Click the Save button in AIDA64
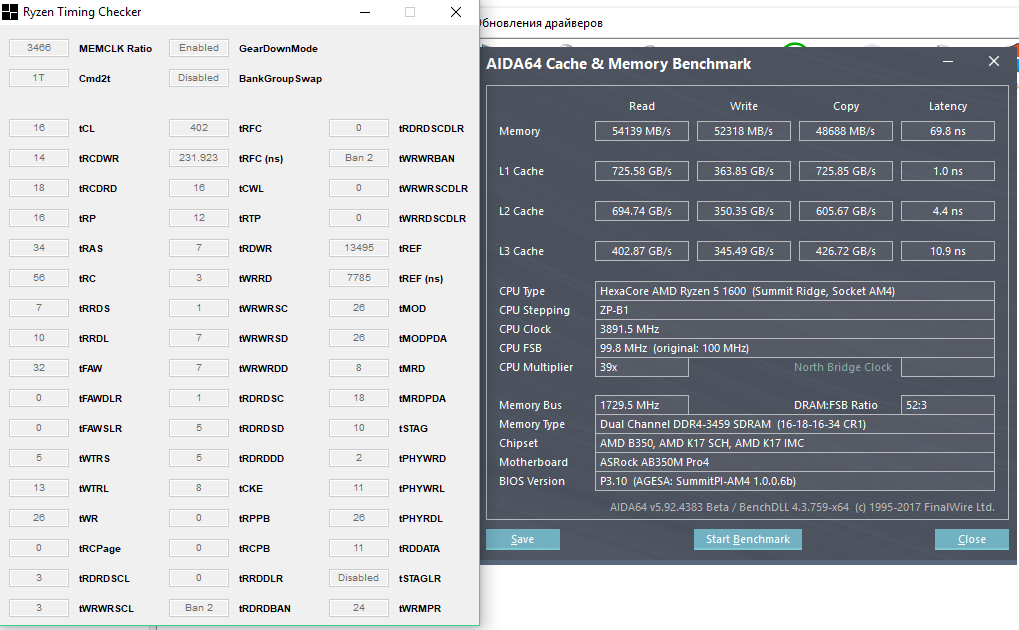 click(x=522, y=539)
